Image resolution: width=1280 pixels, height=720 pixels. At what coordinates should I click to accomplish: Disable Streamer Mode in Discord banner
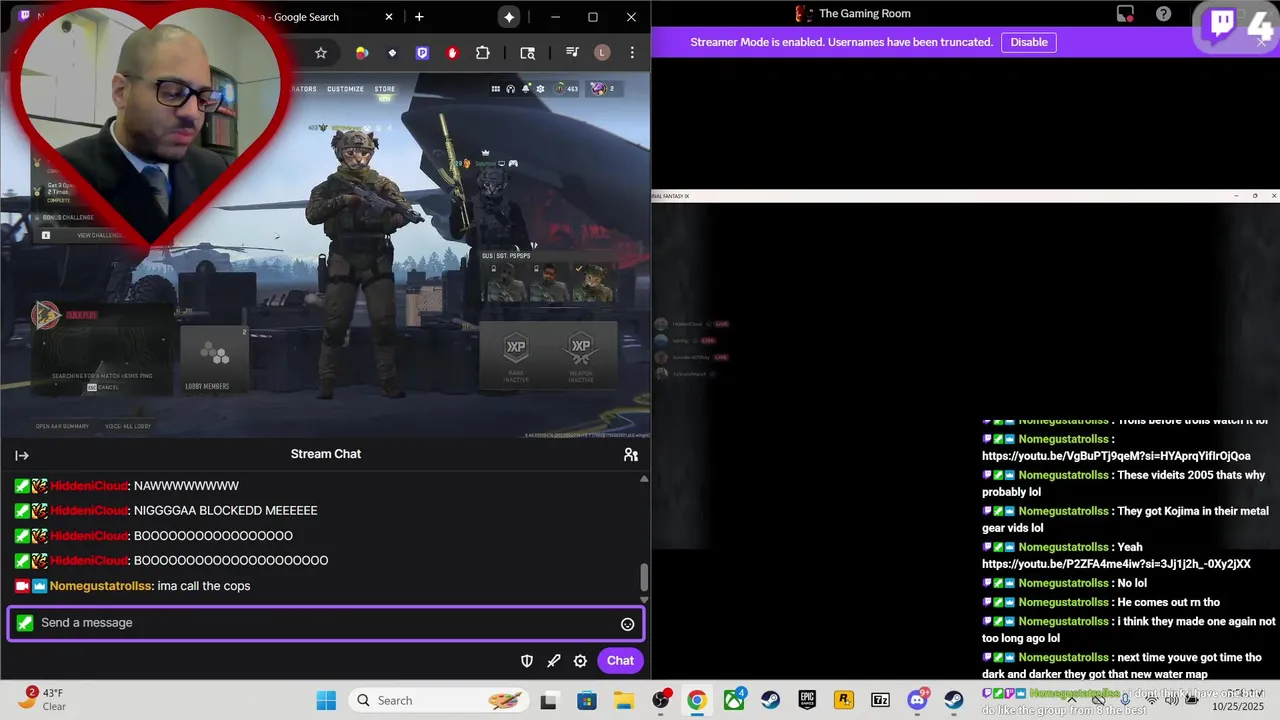[1029, 42]
